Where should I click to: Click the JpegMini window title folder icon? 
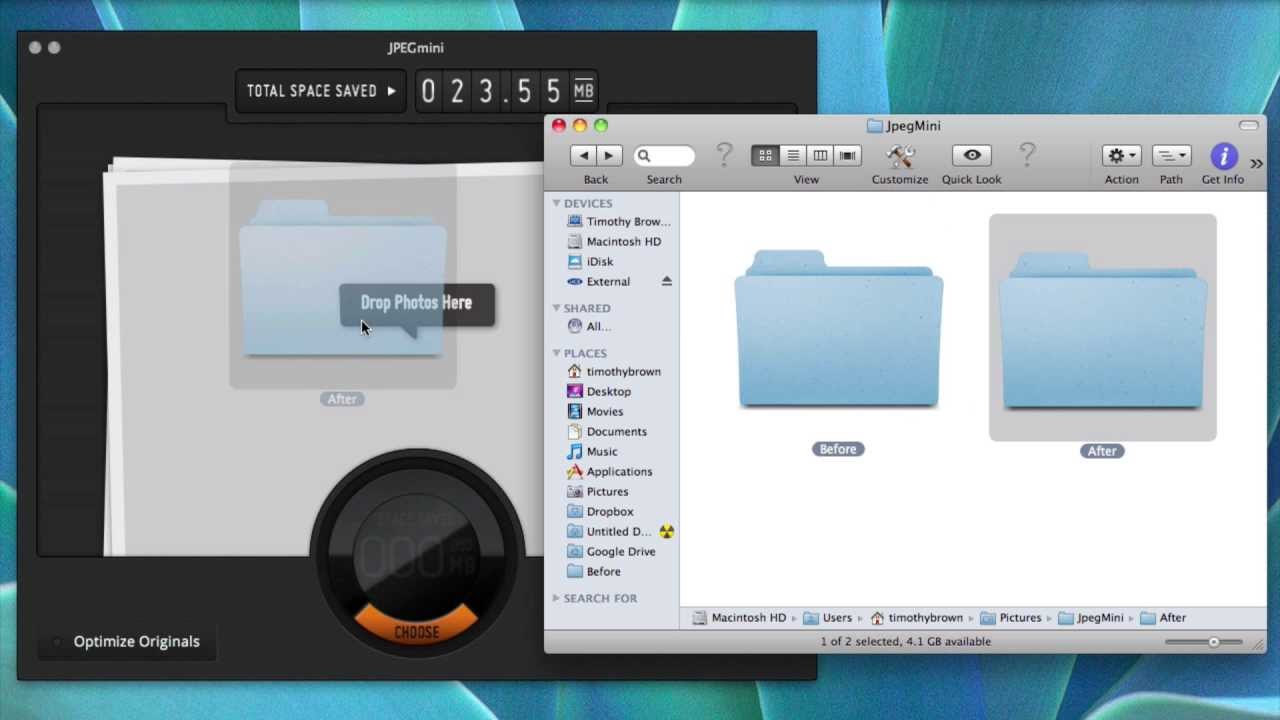pos(875,126)
